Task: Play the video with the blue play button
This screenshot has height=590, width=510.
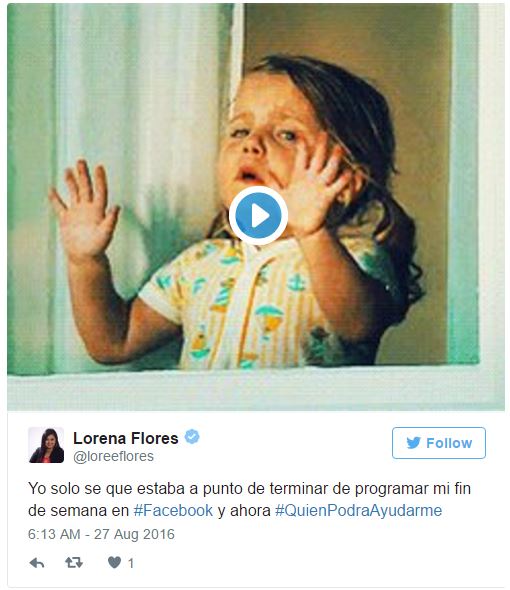Action: (258, 216)
